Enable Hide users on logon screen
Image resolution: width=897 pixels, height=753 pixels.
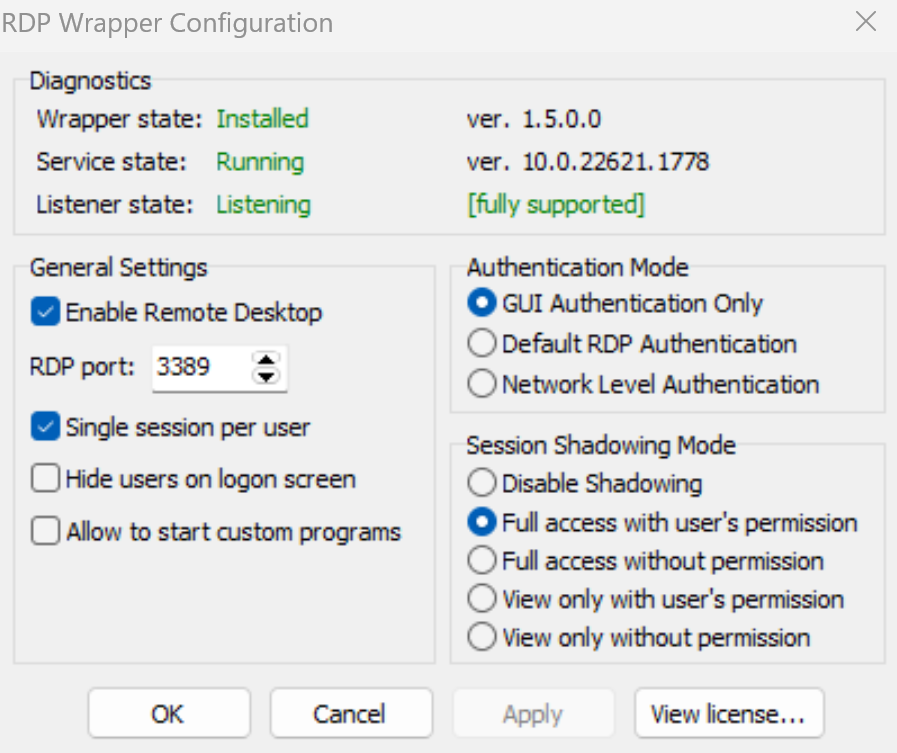[x=46, y=479]
